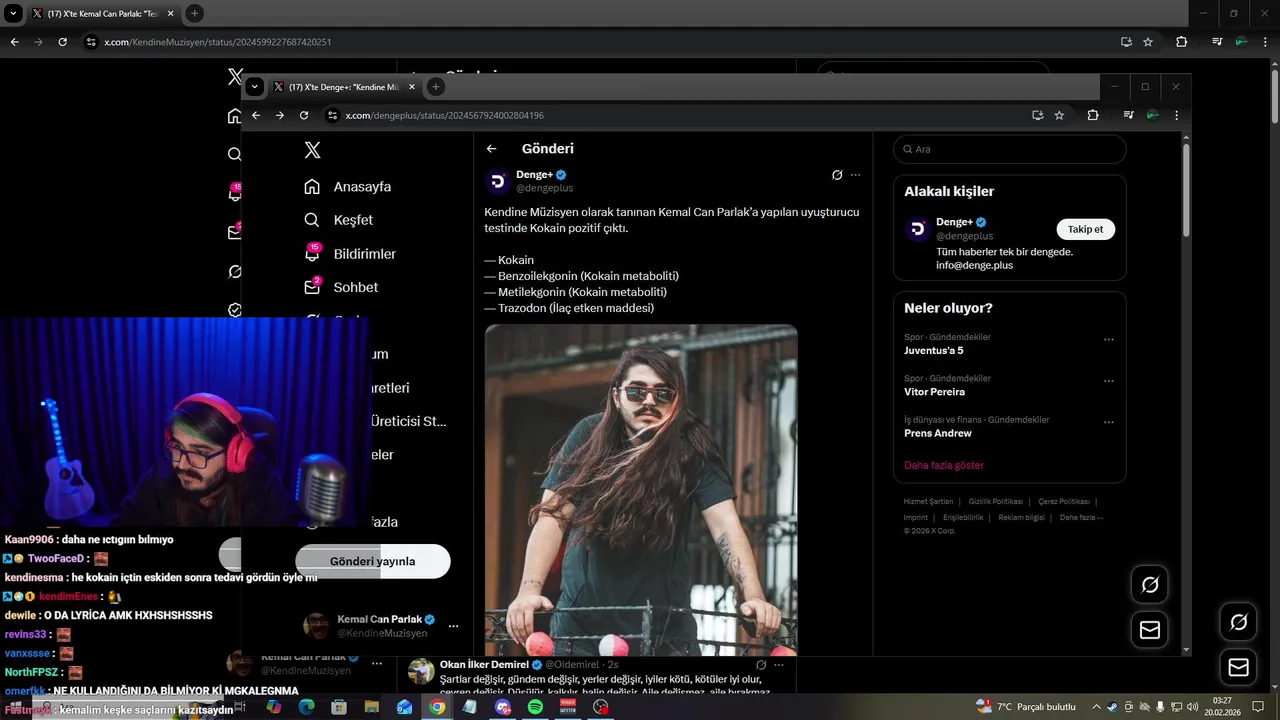Open options for the Juventus'a 5 trend
Viewport: 1280px width, 720px height.
pos(1108,340)
